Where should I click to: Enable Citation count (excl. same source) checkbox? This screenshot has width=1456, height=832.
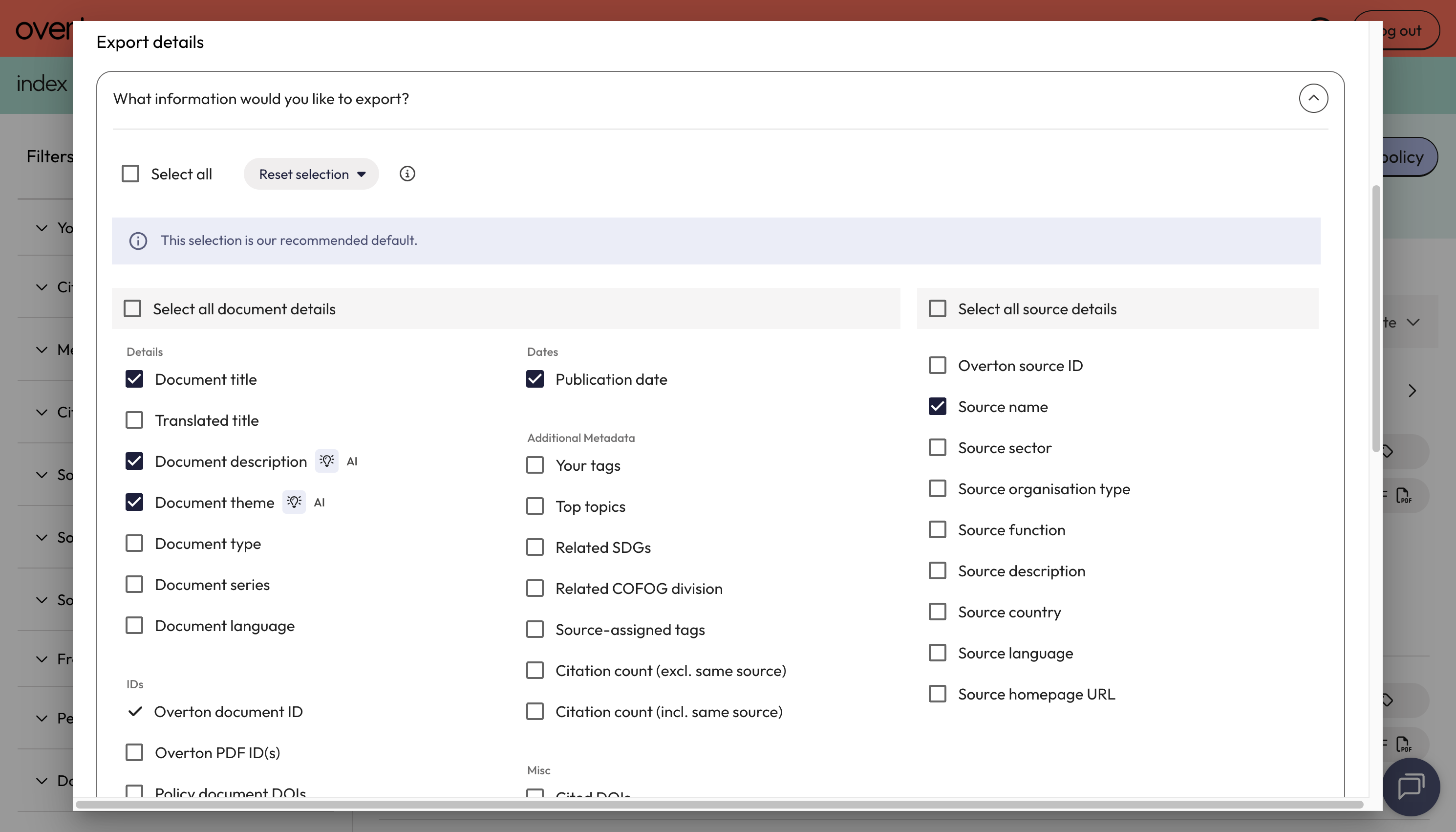[x=535, y=671]
